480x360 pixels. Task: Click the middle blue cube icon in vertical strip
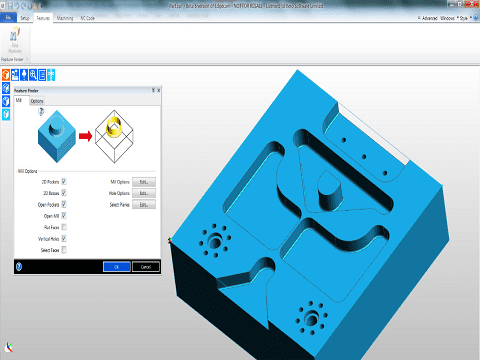coord(6,101)
